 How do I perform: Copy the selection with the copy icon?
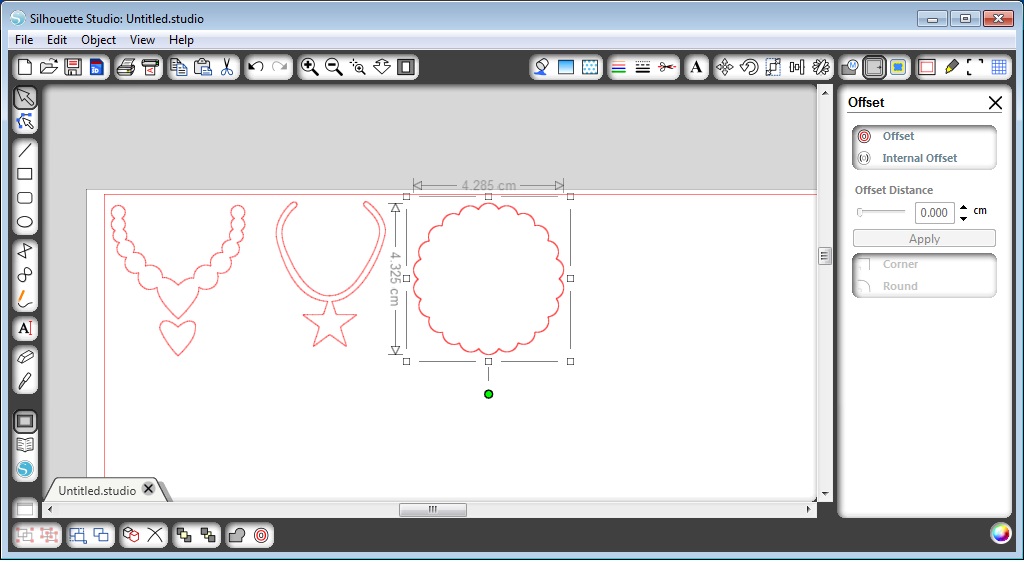[179, 67]
